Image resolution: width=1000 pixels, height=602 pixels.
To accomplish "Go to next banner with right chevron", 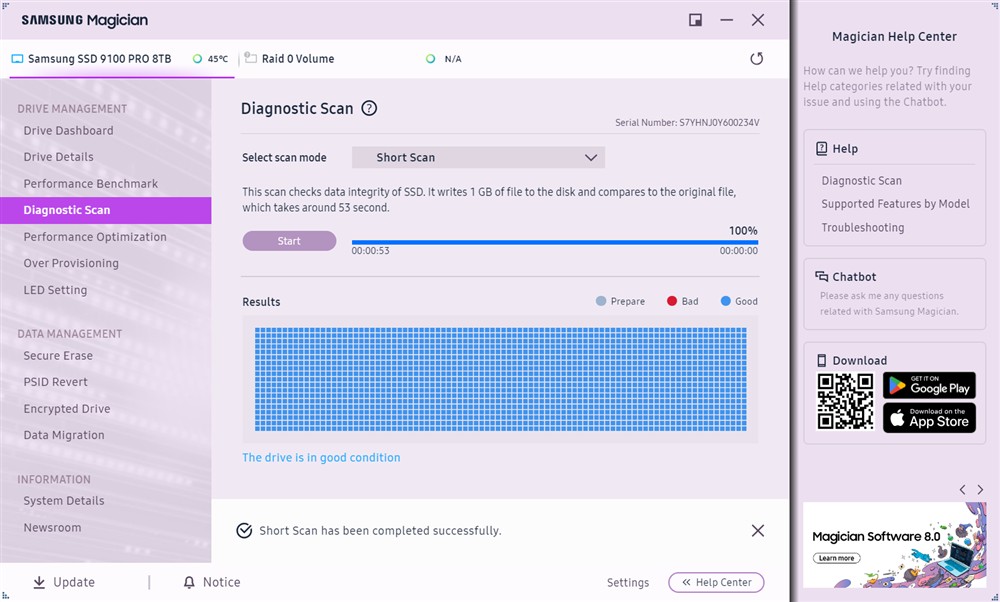I will click(980, 490).
